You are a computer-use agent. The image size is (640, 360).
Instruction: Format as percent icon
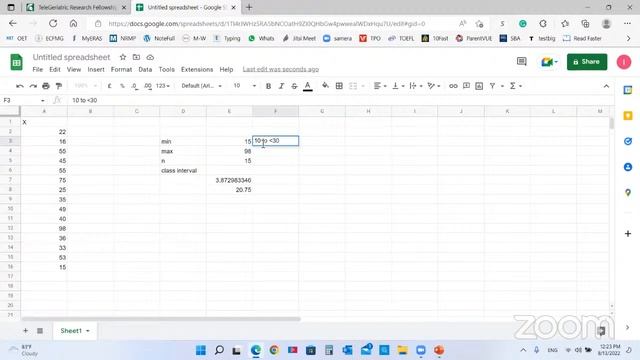pyautogui.click(x=122, y=86)
